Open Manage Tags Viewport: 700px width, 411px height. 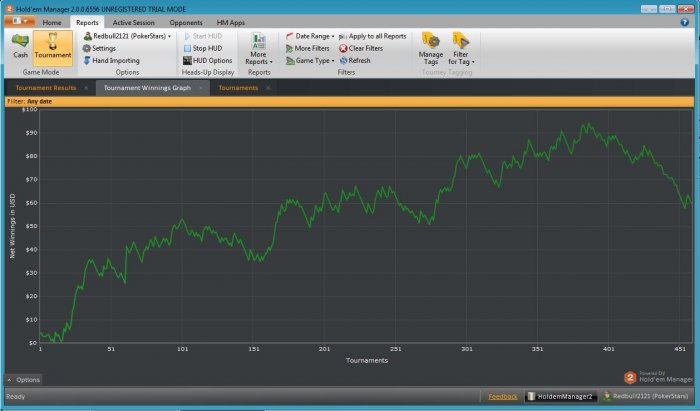431,47
